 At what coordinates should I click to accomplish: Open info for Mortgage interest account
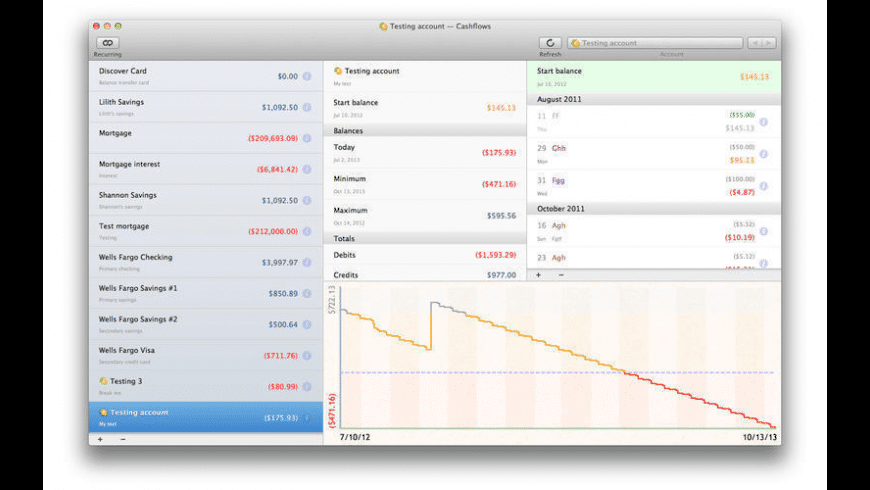pos(307,169)
